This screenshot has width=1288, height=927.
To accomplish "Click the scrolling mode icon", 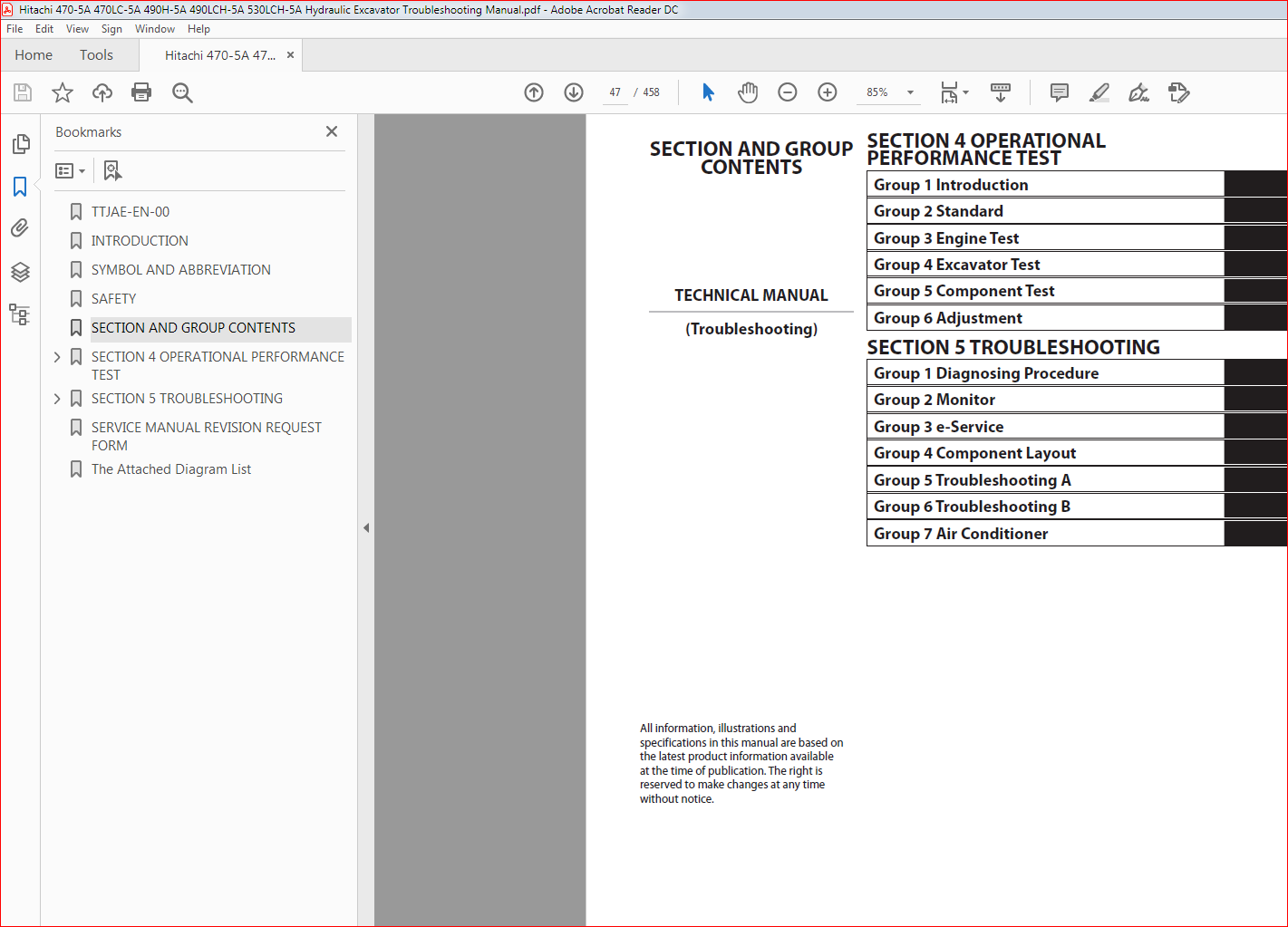I will (x=1001, y=92).
